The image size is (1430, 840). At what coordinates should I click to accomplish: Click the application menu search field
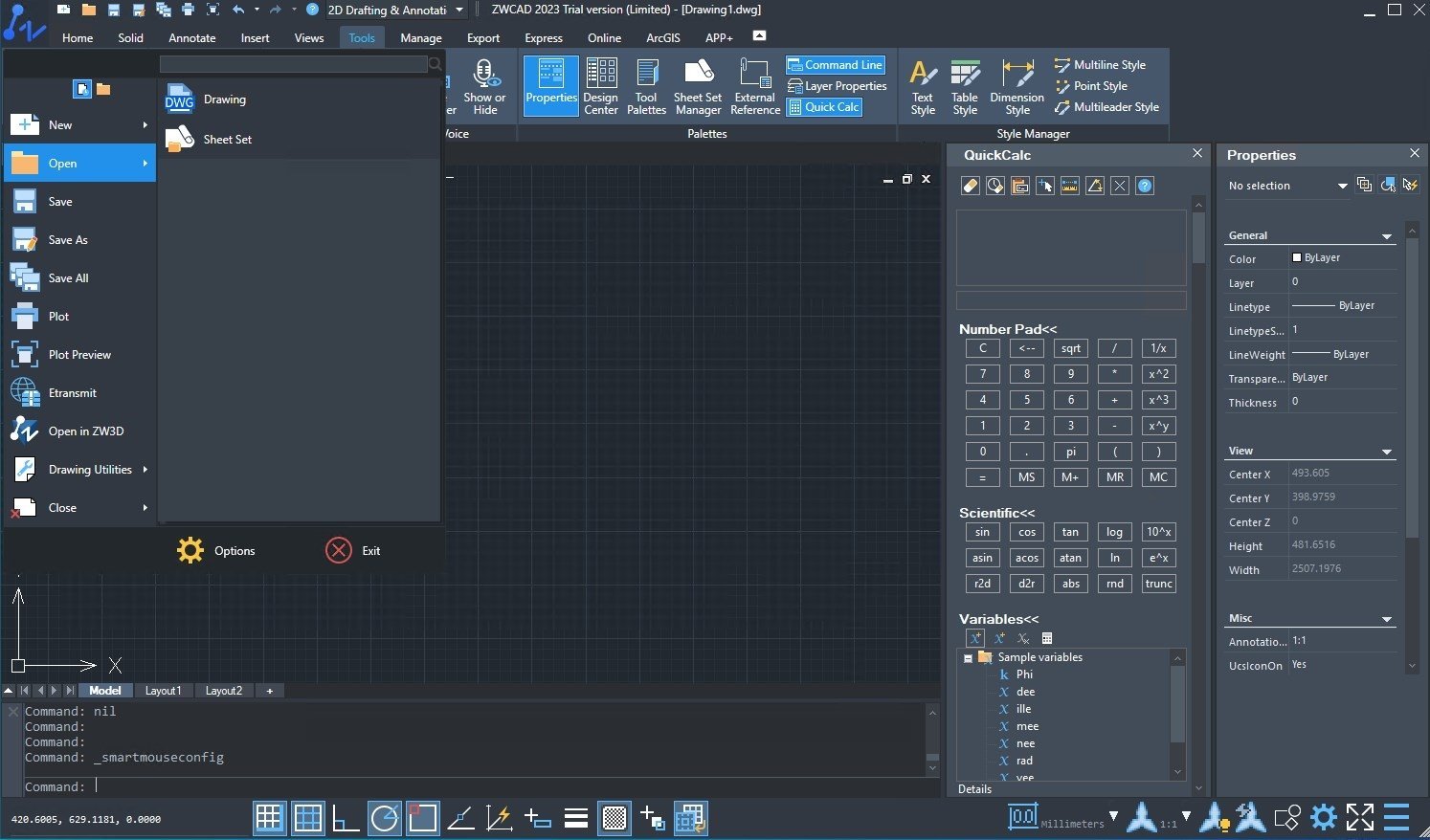click(293, 64)
